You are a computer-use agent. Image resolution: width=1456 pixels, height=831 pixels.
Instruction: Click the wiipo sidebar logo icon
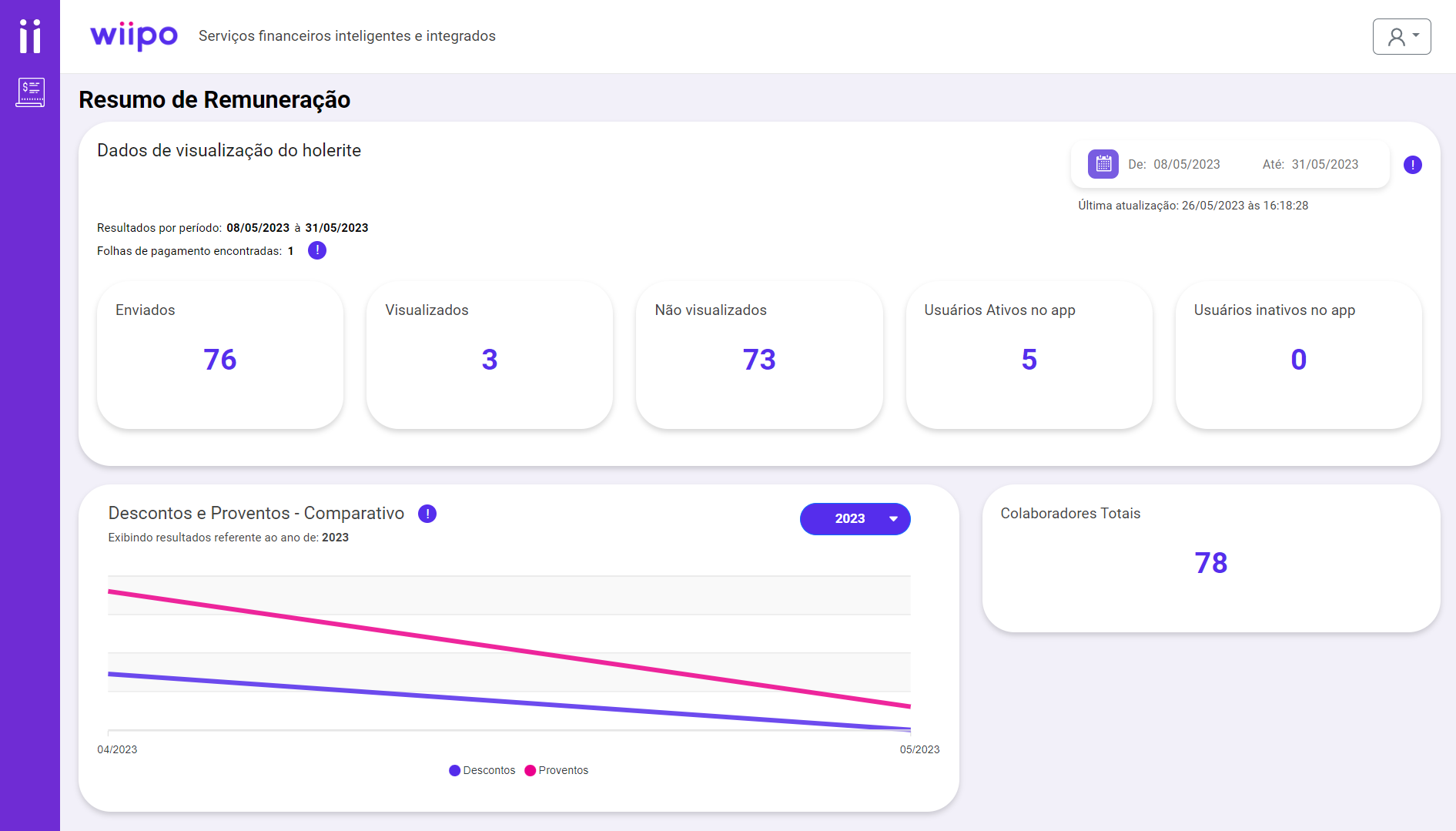click(30, 36)
